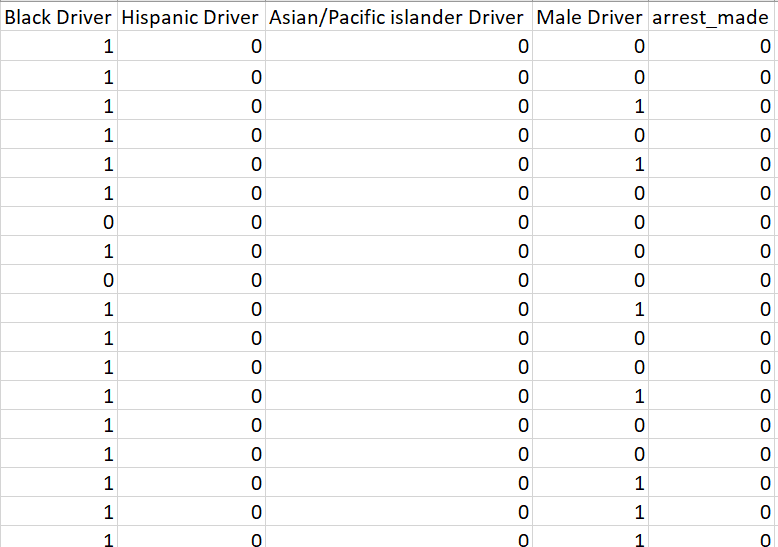Viewport: 778px width, 547px height.
Task: Click the first 1 value under Male Driver
Action: coord(590,105)
